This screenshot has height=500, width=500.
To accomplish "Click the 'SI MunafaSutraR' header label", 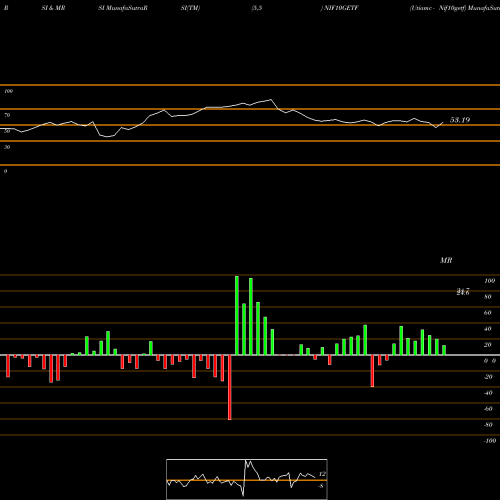I will (x=123, y=8).
